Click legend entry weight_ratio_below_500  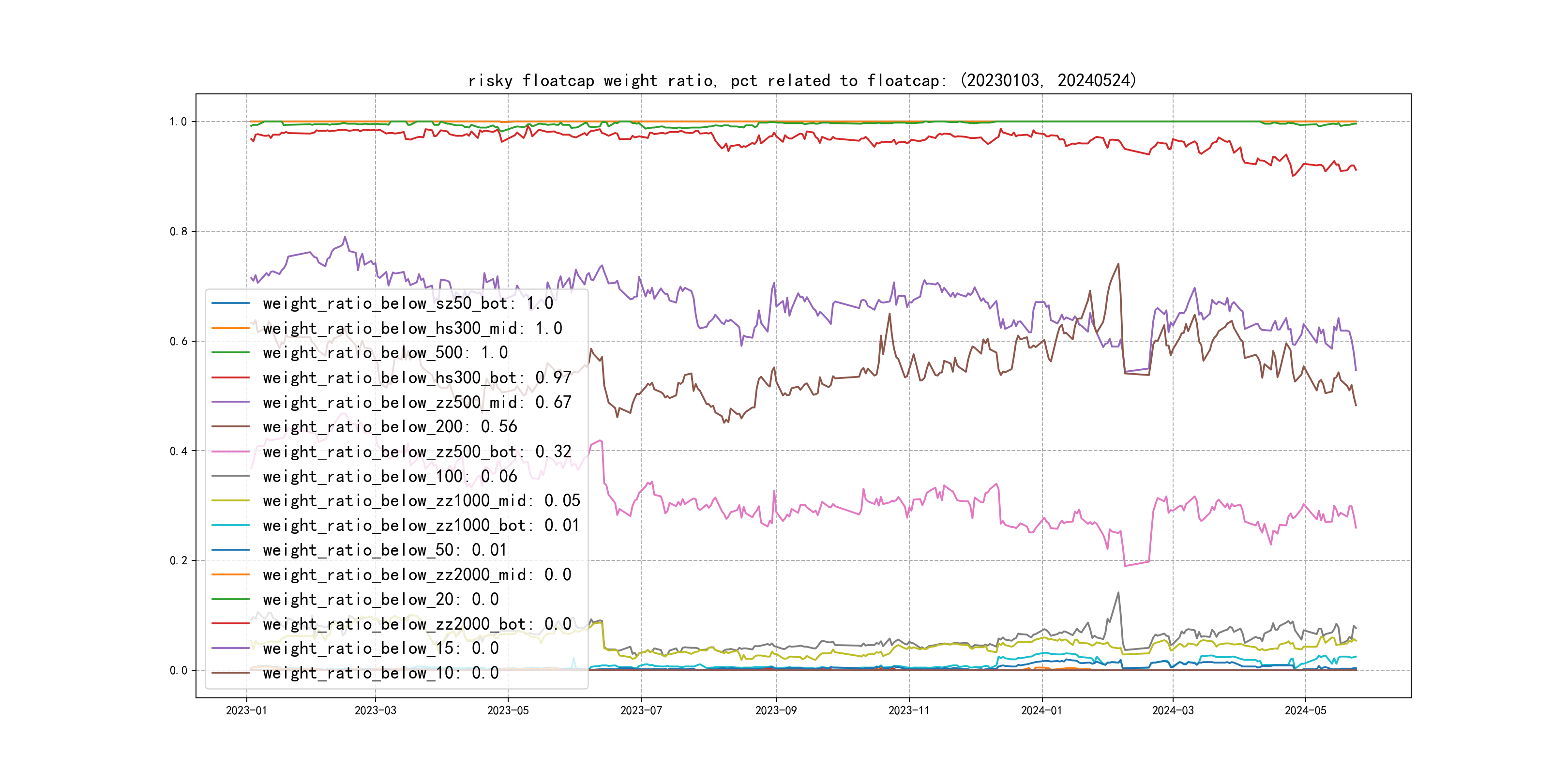[385, 352]
